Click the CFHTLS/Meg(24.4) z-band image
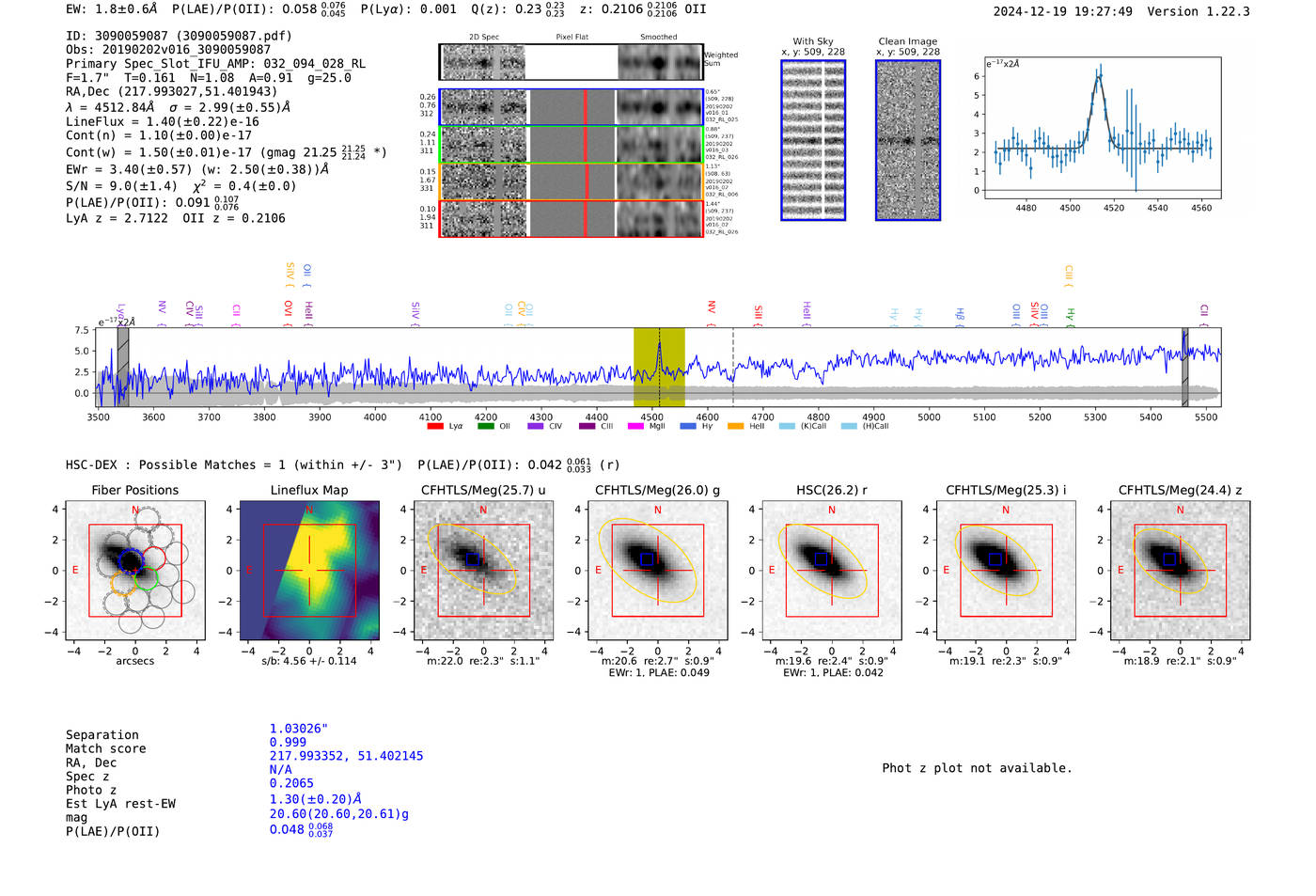The height and width of the screenshot is (896, 1316). [1181, 571]
